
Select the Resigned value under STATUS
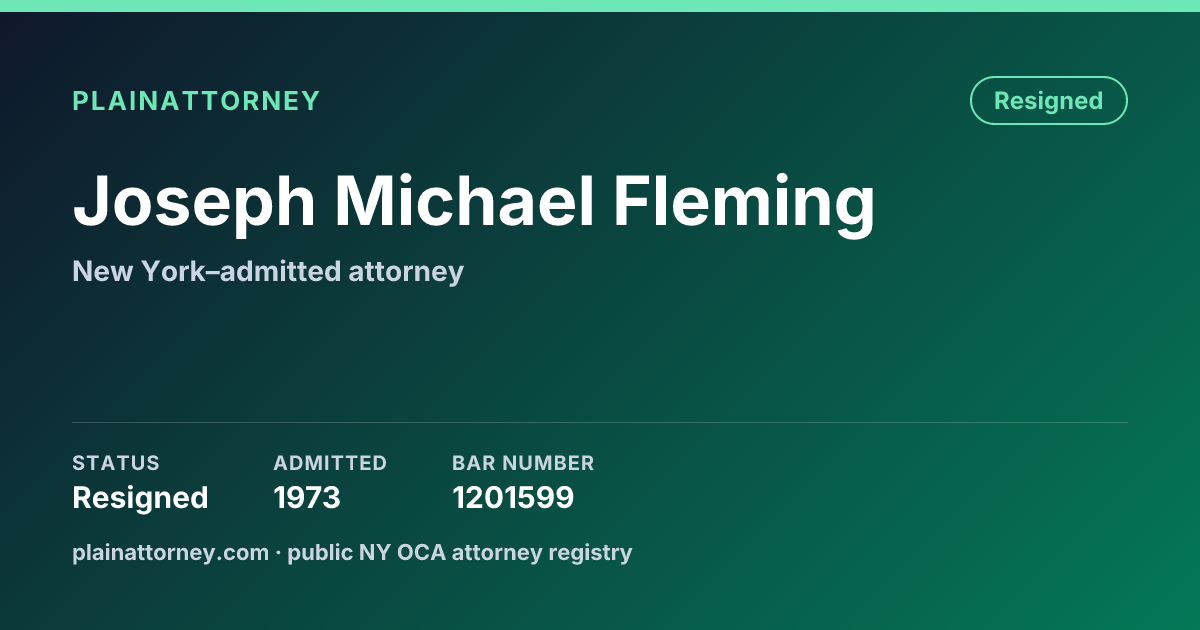pyautogui.click(x=140, y=498)
